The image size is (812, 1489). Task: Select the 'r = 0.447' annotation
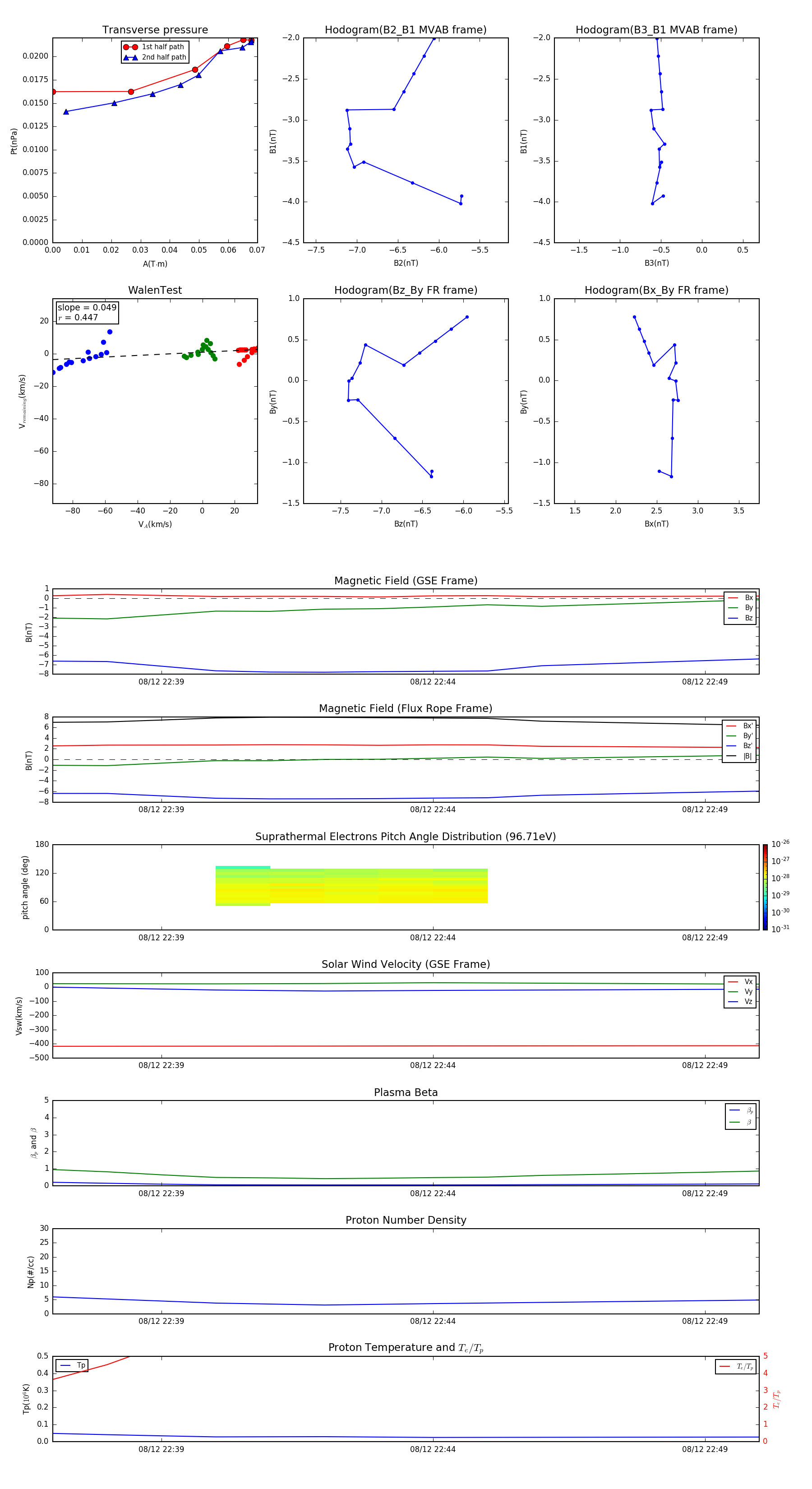[x=78, y=317]
